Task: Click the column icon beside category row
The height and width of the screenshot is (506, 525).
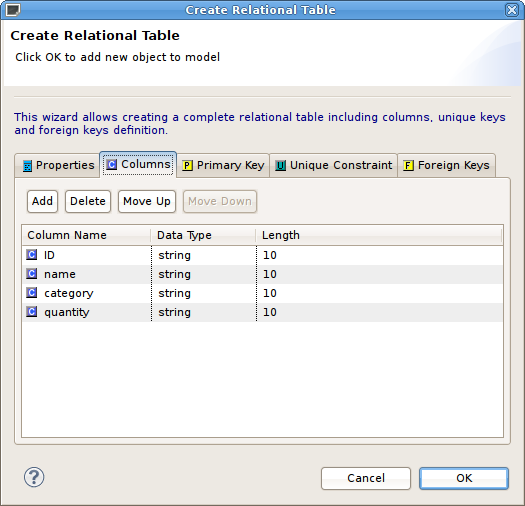Action: pos(32,293)
